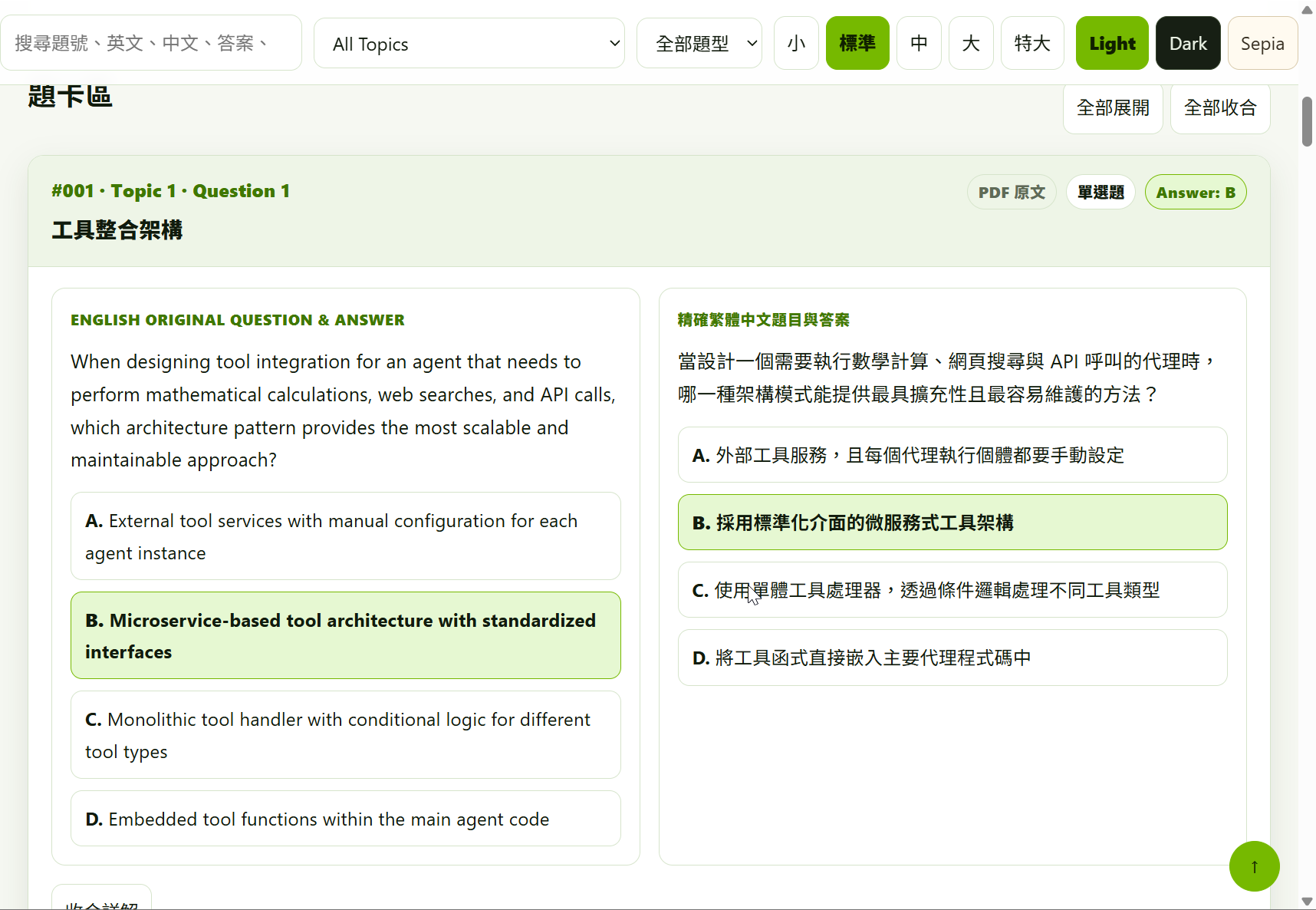
Task: Select English option A External tool services
Action: point(346,536)
